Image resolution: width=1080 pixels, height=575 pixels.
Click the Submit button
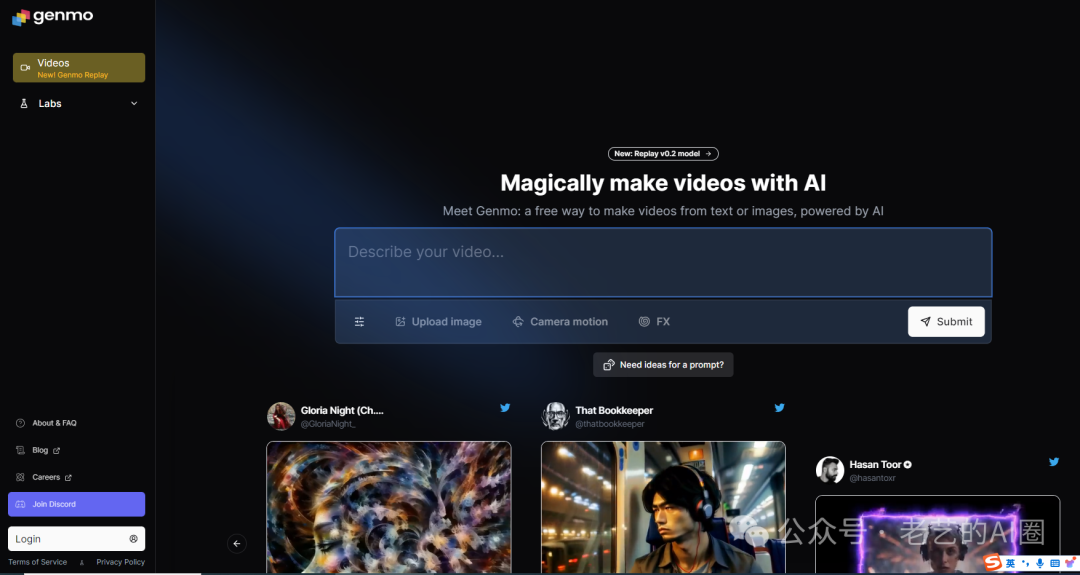point(946,322)
